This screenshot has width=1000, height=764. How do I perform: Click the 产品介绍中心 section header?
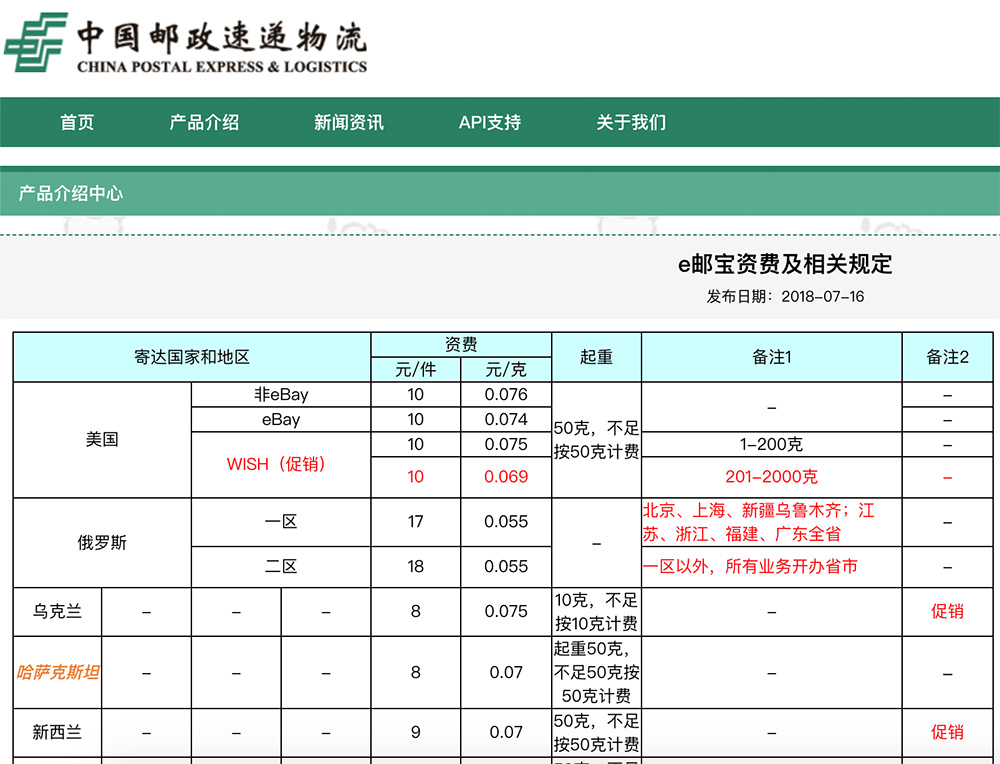coord(70,193)
